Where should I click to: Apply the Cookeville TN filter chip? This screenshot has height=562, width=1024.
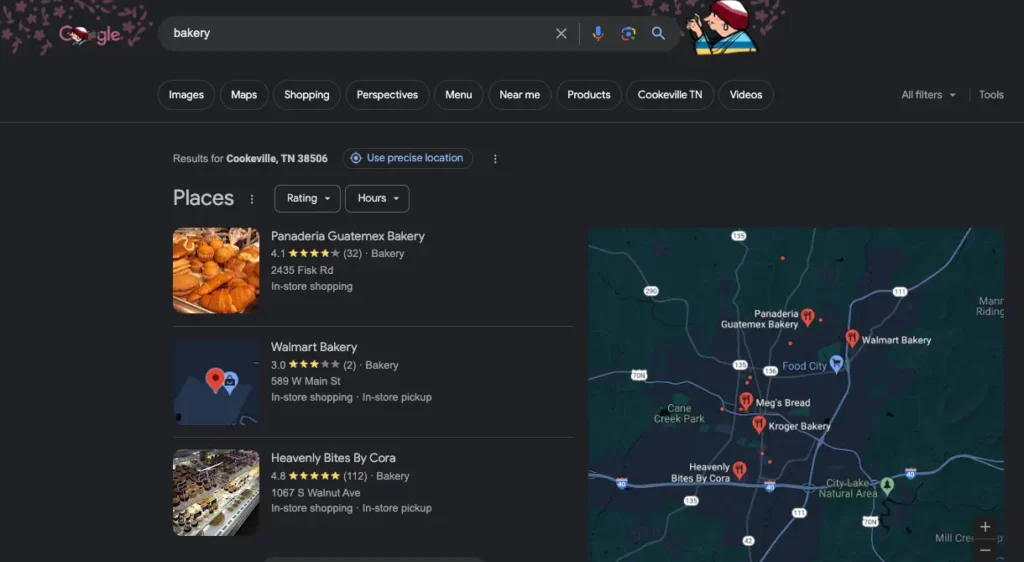(x=670, y=95)
